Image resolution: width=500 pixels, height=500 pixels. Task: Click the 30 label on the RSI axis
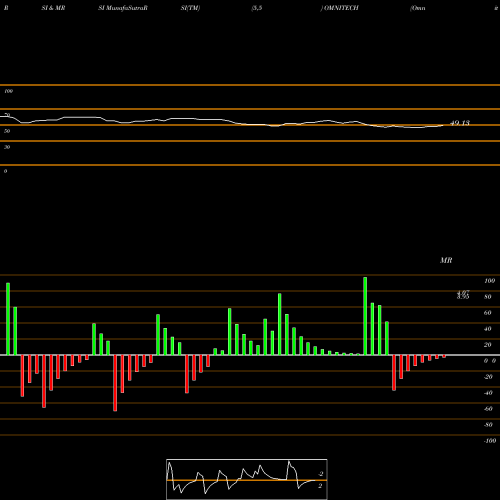coord(7,147)
